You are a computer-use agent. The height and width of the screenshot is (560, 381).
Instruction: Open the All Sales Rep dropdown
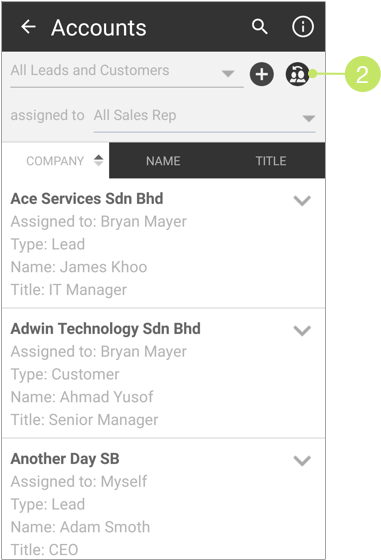204,118
